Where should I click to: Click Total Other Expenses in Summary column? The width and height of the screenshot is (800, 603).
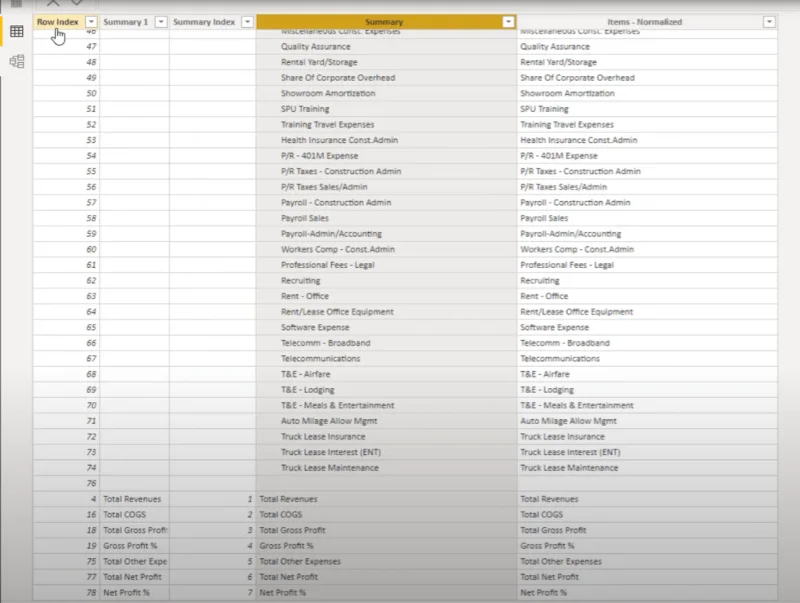[300, 561]
